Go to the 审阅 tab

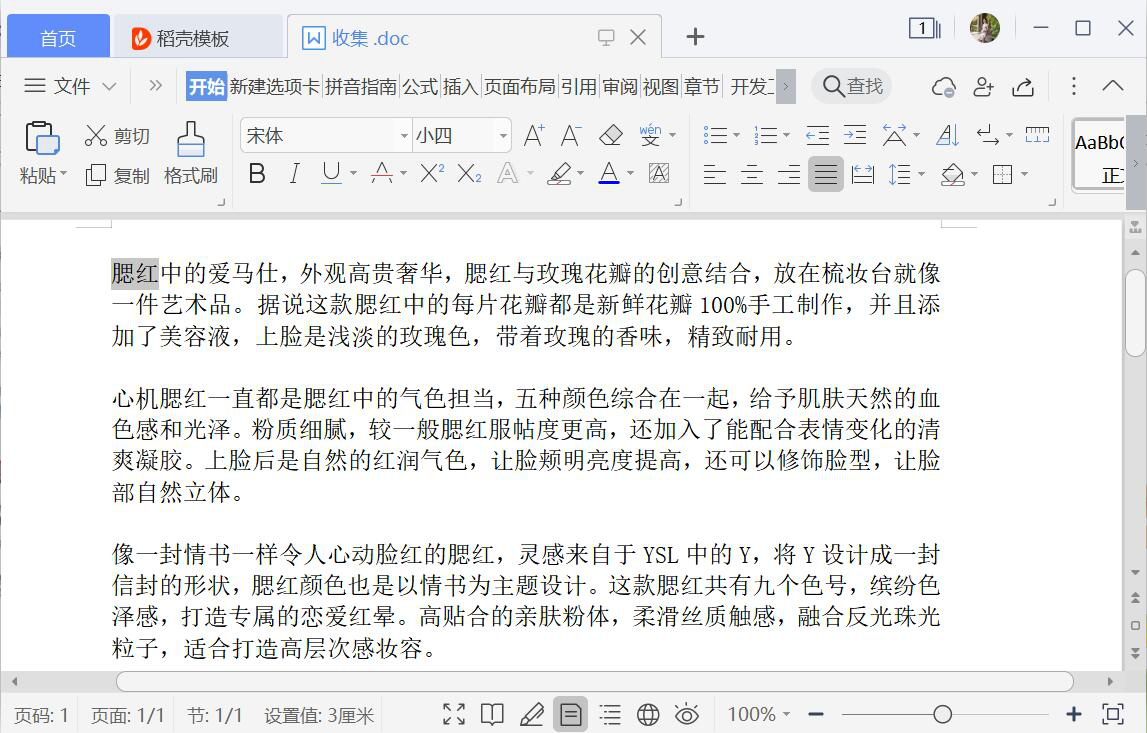coord(620,87)
